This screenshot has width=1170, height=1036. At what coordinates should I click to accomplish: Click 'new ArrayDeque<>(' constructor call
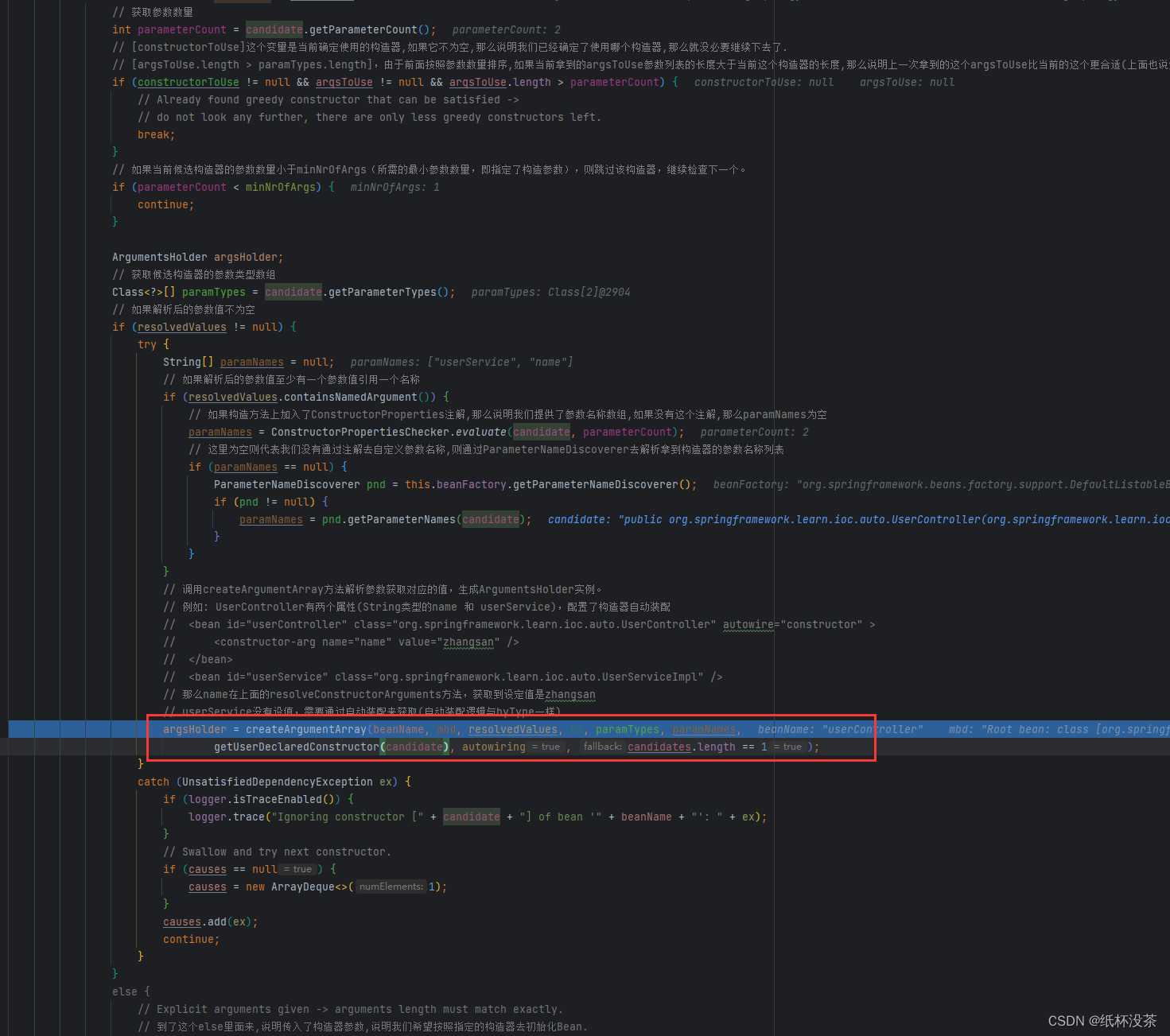299,887
